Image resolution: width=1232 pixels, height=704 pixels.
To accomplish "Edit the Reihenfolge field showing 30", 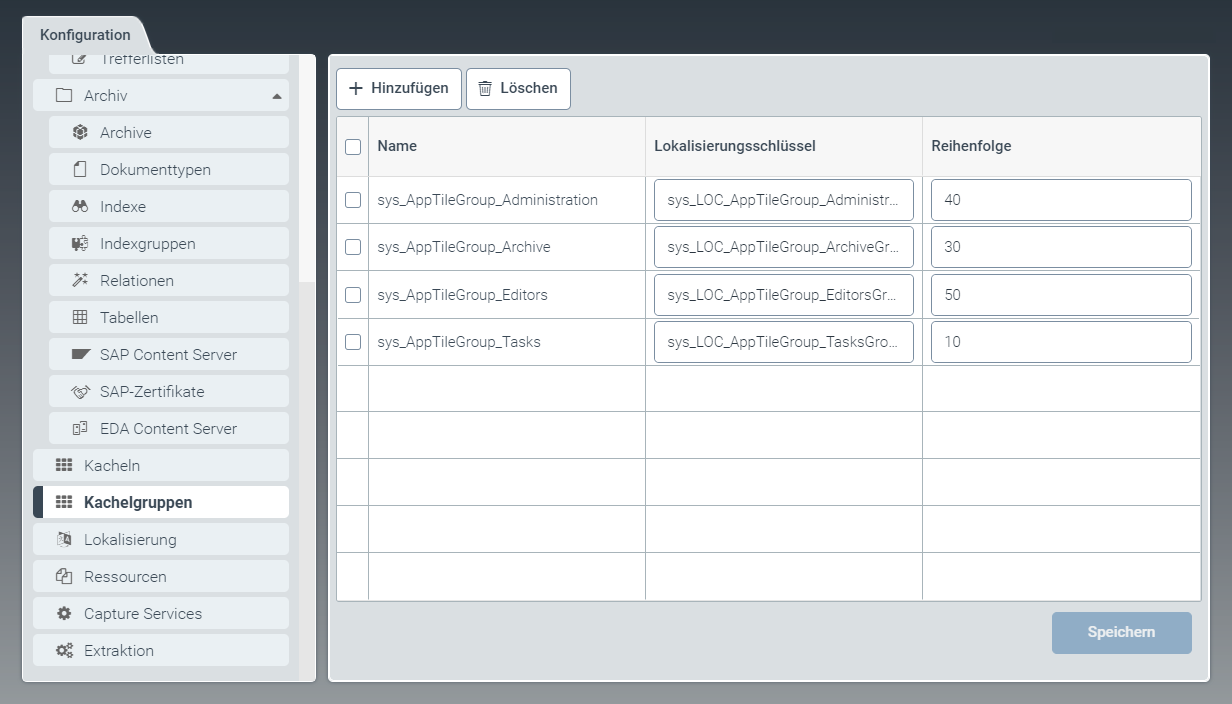I will point(1060,247).
